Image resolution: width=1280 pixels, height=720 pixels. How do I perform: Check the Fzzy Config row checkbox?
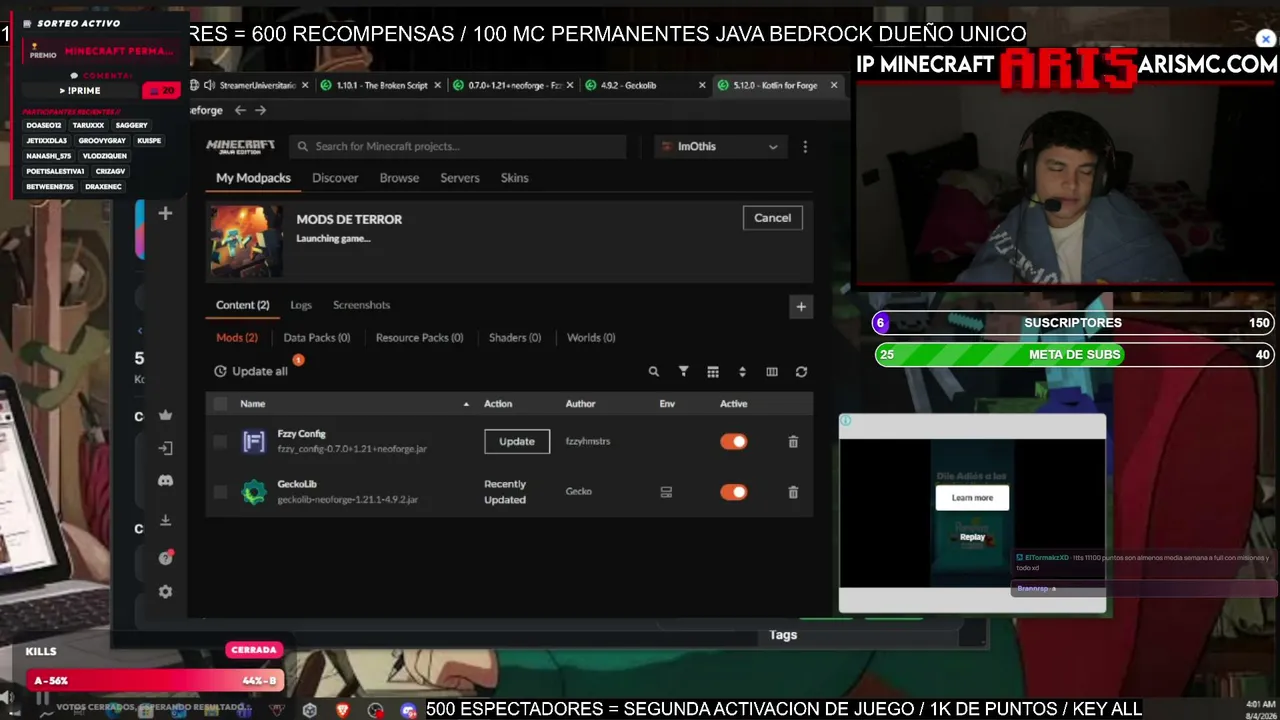pyautogui.click(x=220, y=441)
